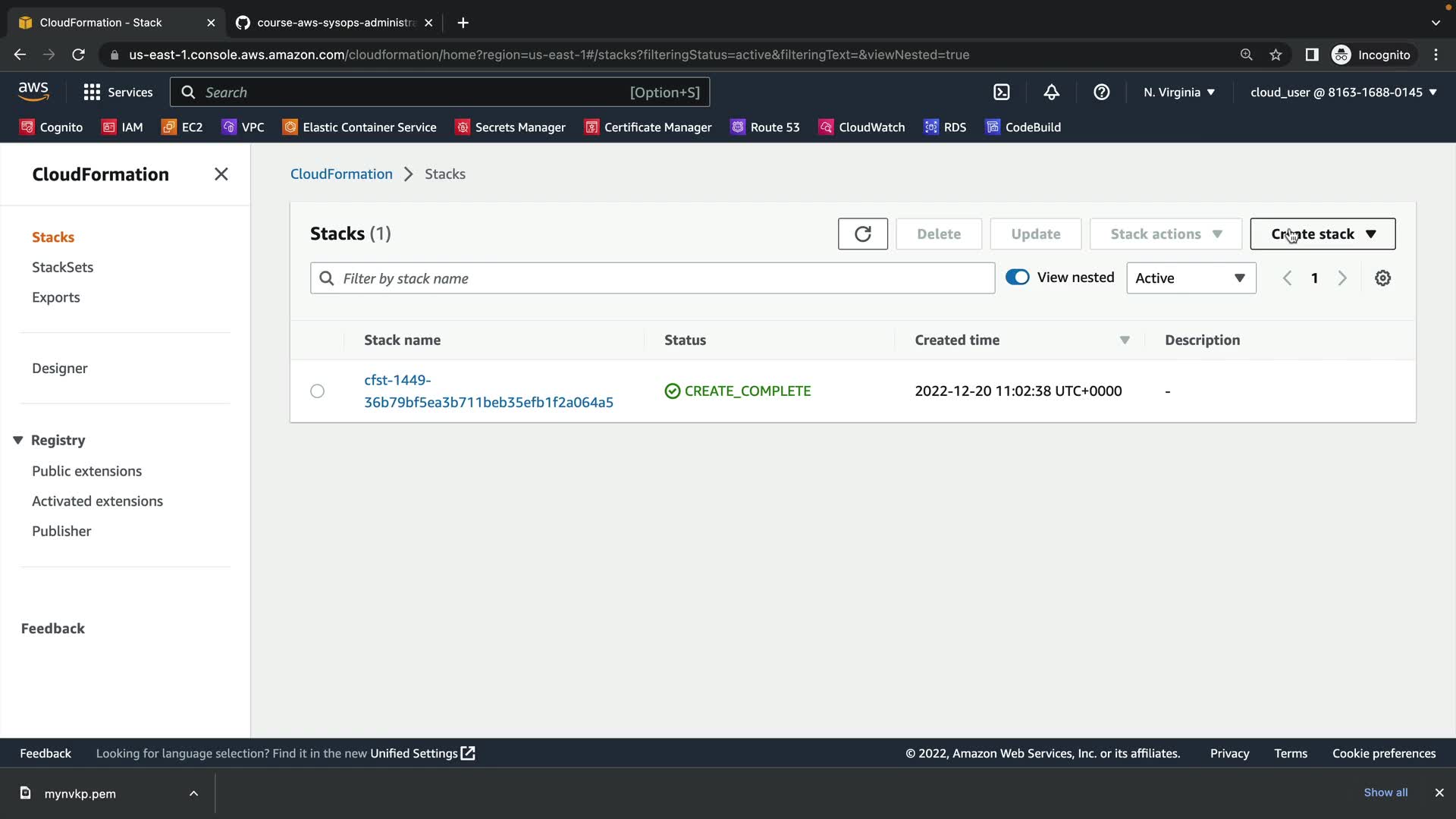1456x819 pixels.
Task: Toggle the View nested switch
Action: [x=1017, y=278]
